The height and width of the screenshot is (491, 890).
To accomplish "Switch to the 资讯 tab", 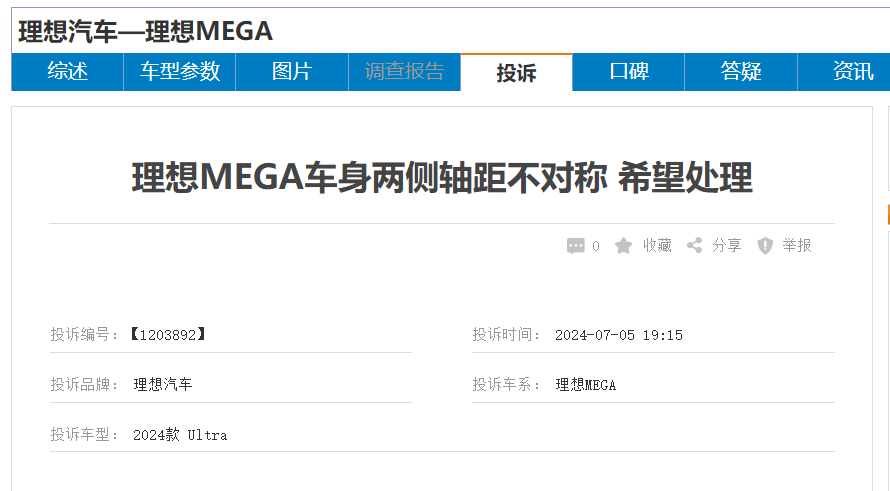I will [x=844, y=72].
